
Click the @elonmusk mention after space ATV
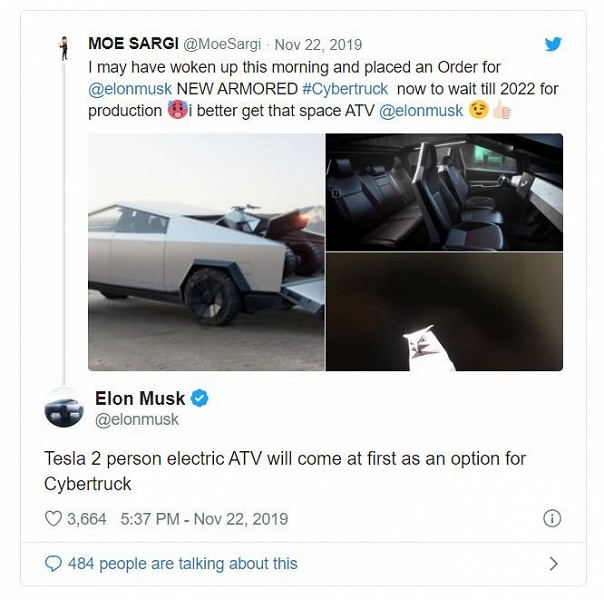421,110
